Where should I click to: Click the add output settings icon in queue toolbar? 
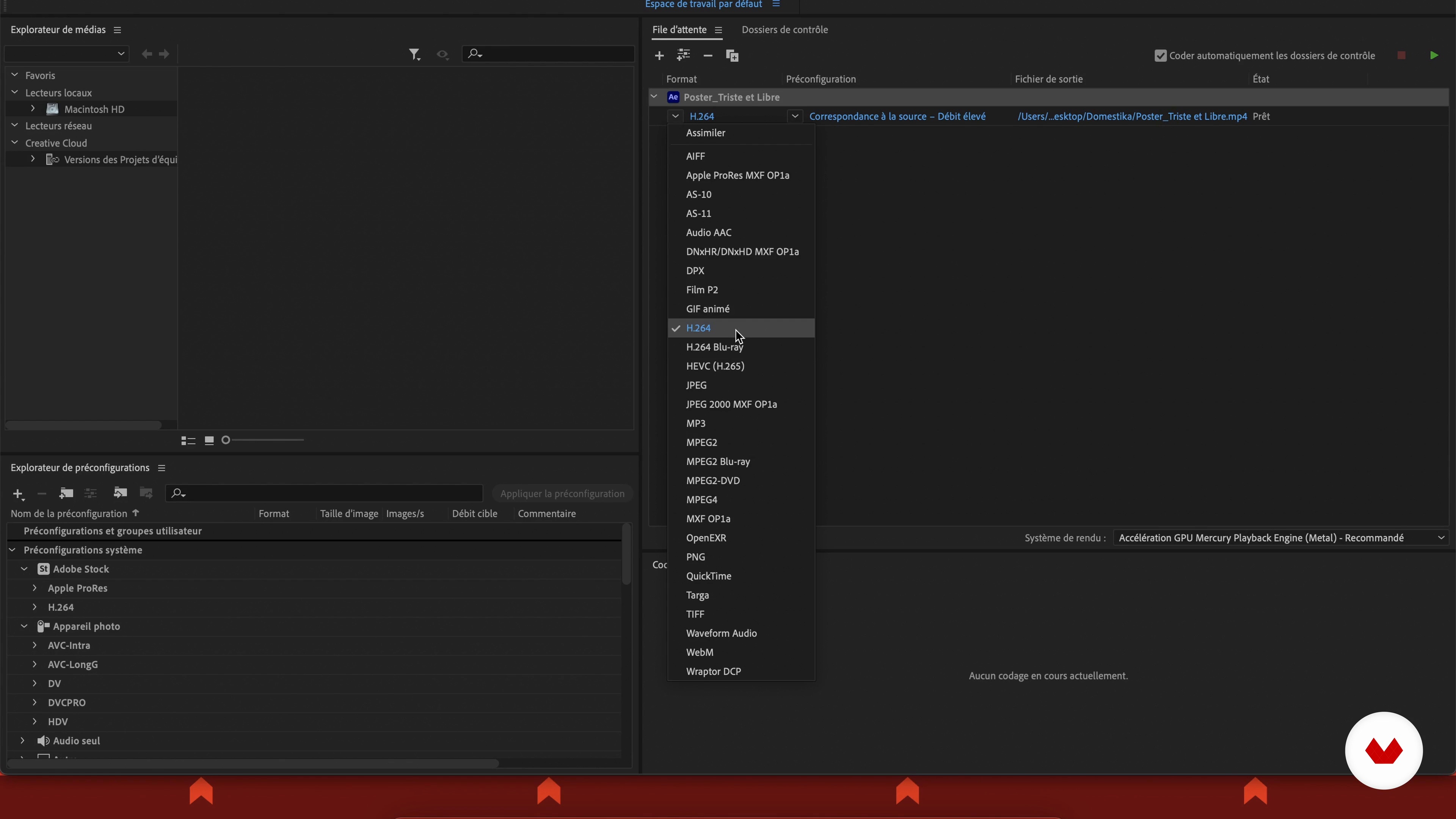pos(683,55)
